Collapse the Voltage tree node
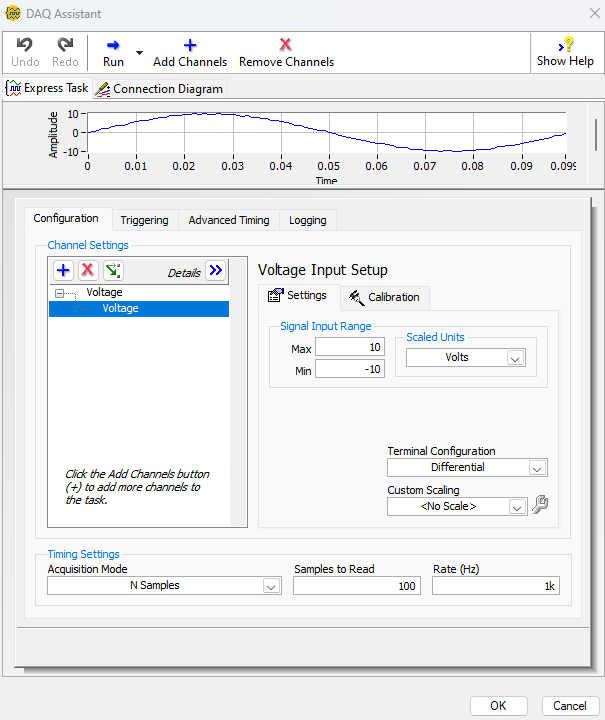The height and width of the screenshot is (720, 605). click(x=60, y=293)
